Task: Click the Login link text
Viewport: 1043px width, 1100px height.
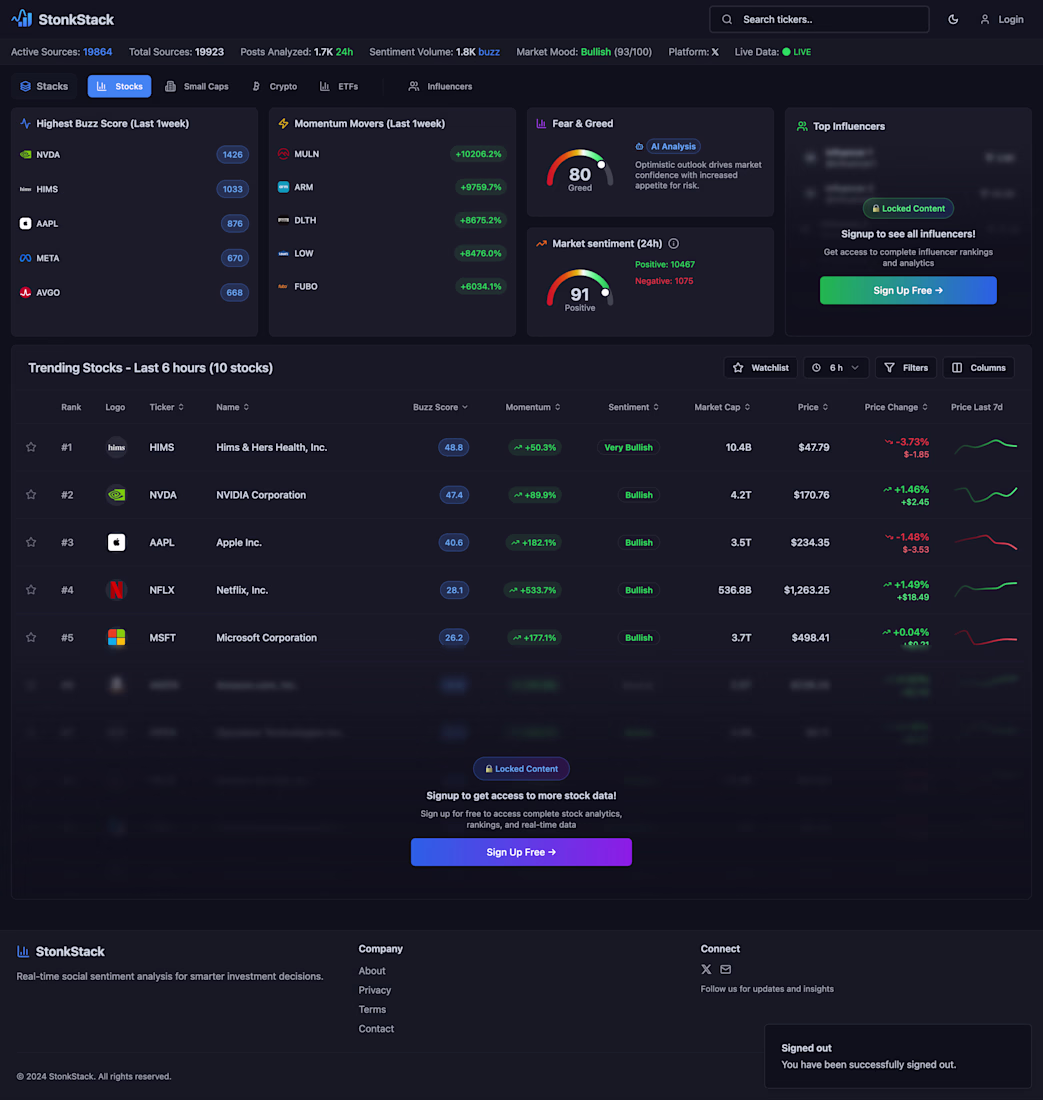Action: [x=1011, y=20]
